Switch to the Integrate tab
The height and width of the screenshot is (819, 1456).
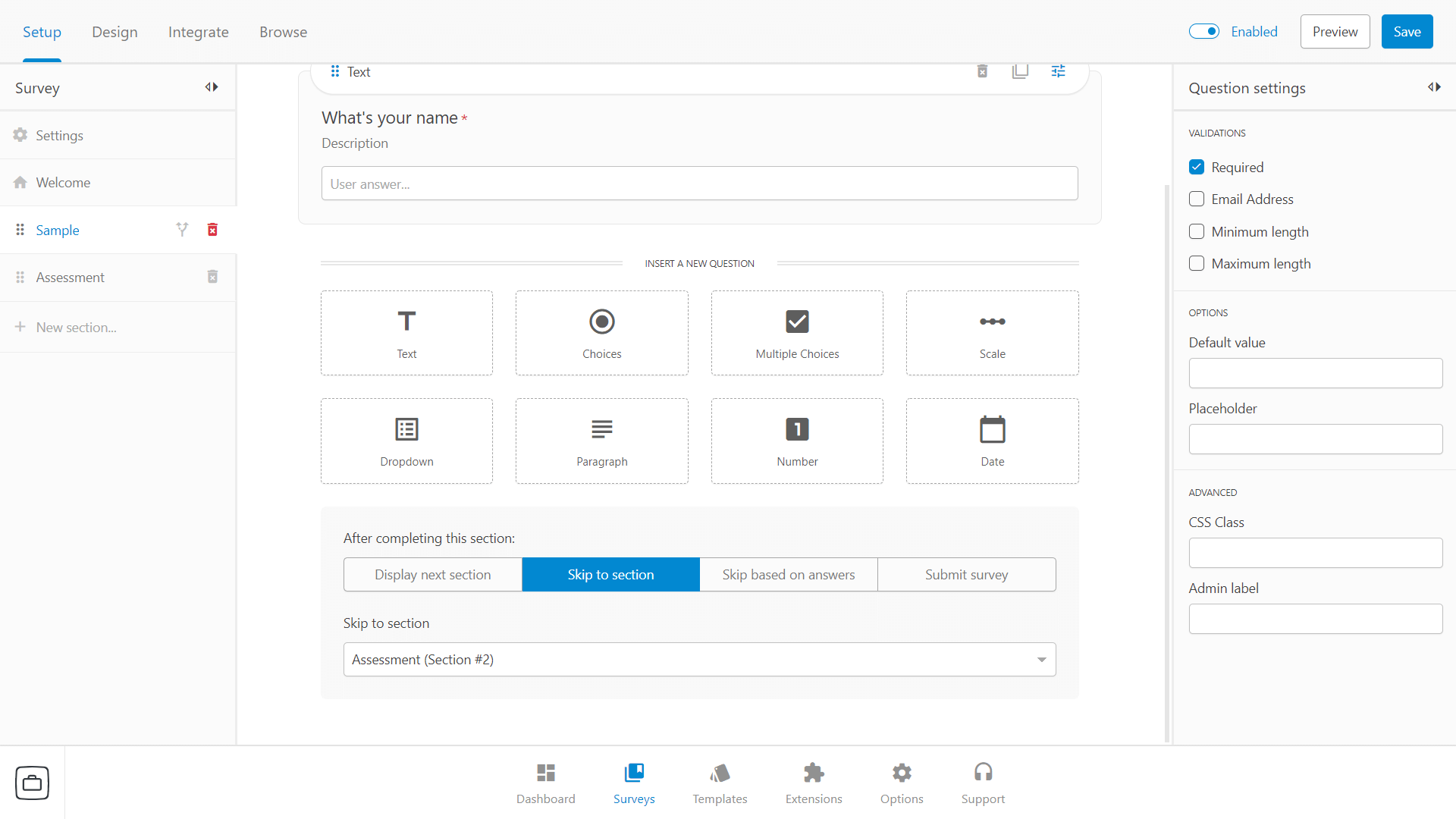[199, 31]
